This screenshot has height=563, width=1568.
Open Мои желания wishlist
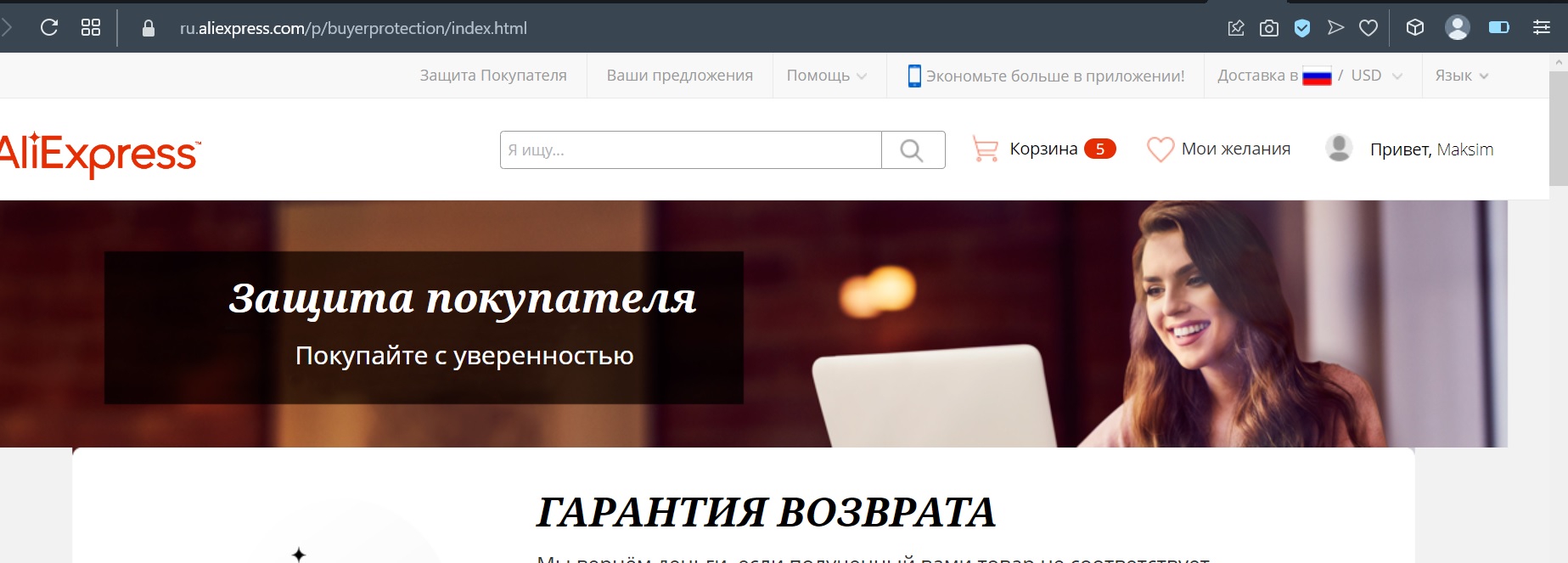tap(1235, 149)
